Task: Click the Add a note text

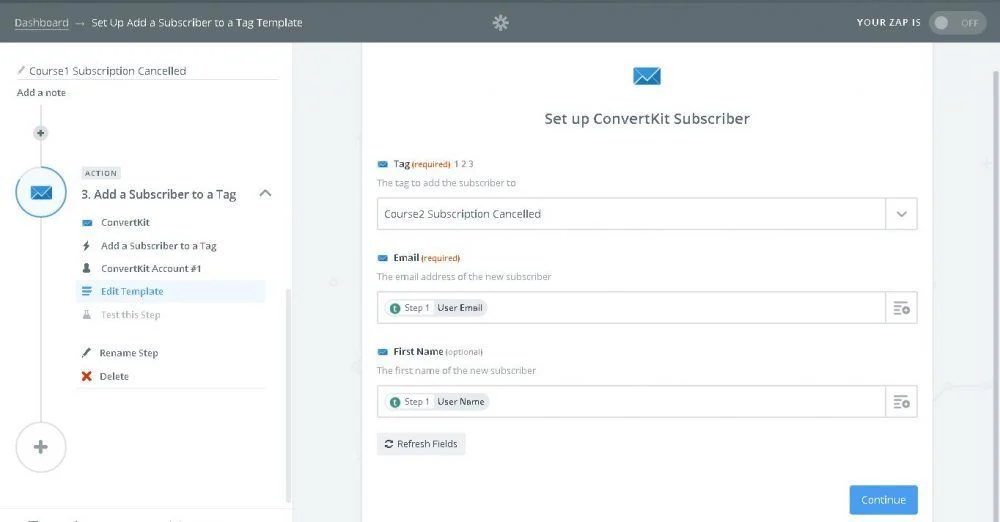Action: pyautogui.click(x=42, y=93)
